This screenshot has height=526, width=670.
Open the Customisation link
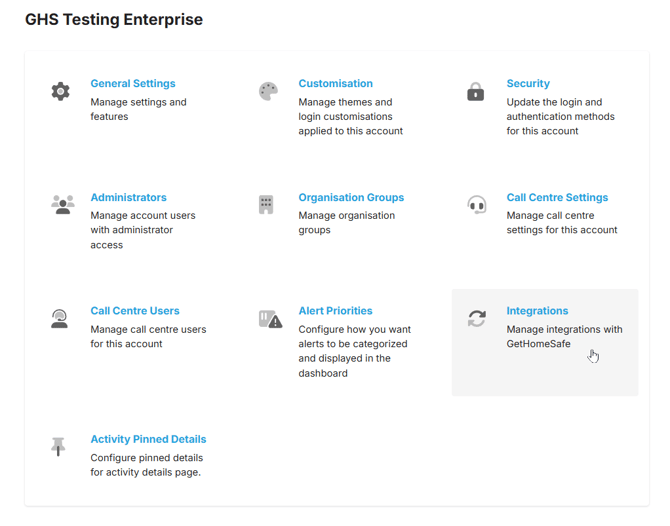coord(335,84)
